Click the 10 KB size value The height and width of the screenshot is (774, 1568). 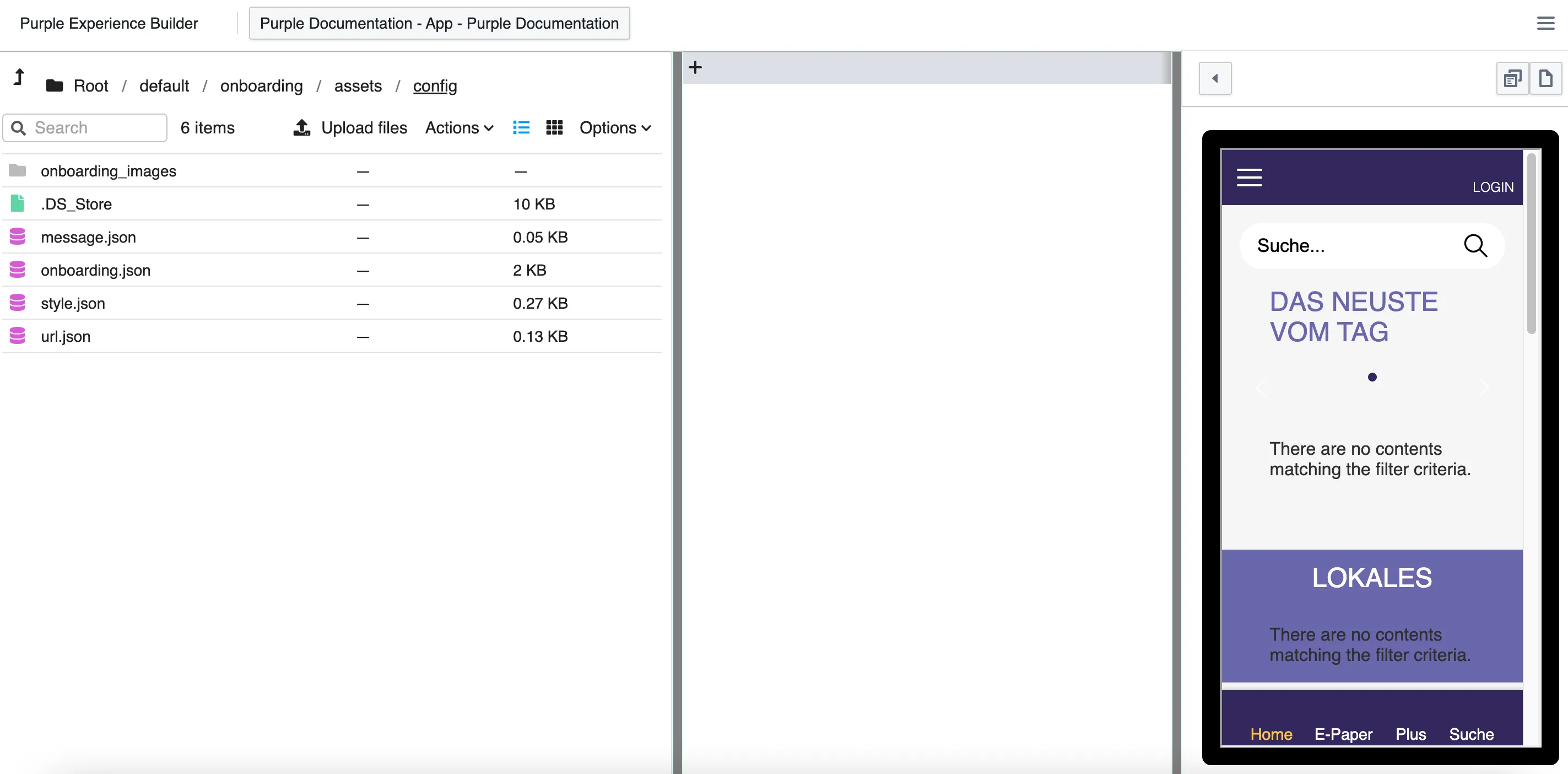(x=534, y=204)
